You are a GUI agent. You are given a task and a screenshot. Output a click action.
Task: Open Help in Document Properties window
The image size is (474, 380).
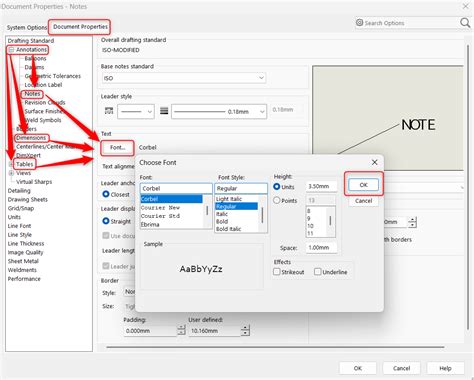tap(445, 368)
